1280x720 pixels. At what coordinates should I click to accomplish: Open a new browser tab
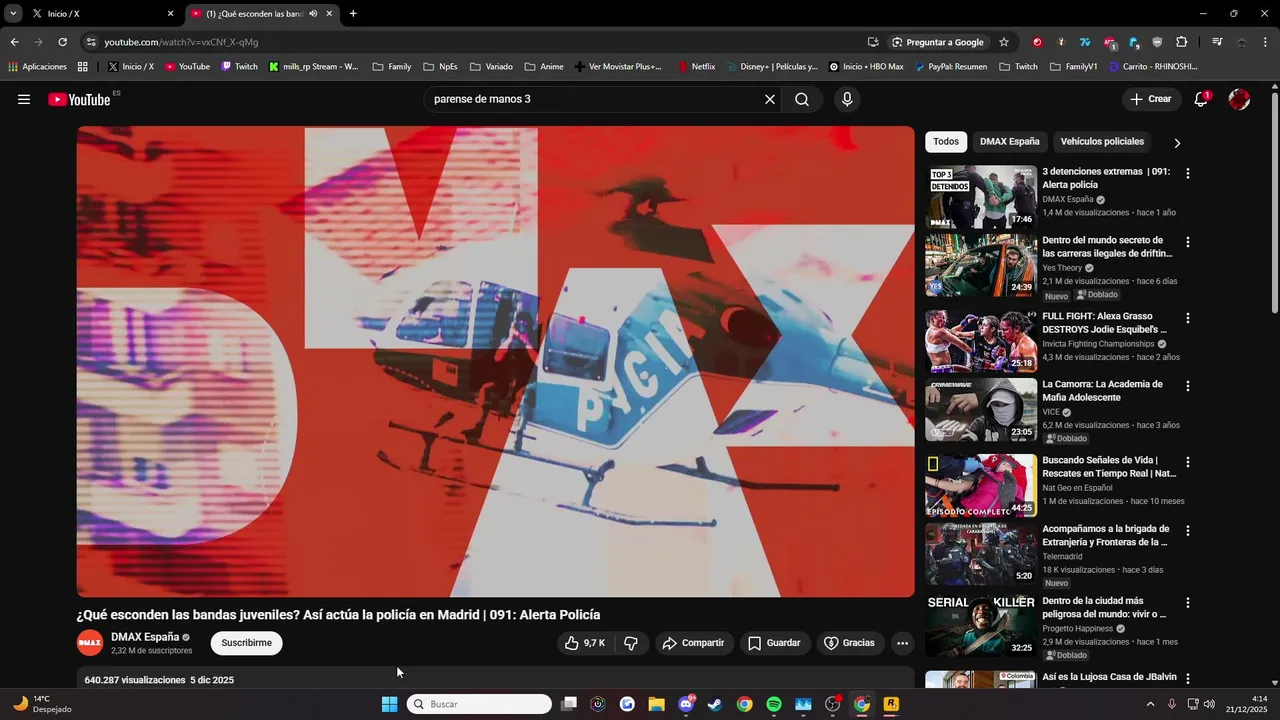pyautogui.click(x=353, y=14)
